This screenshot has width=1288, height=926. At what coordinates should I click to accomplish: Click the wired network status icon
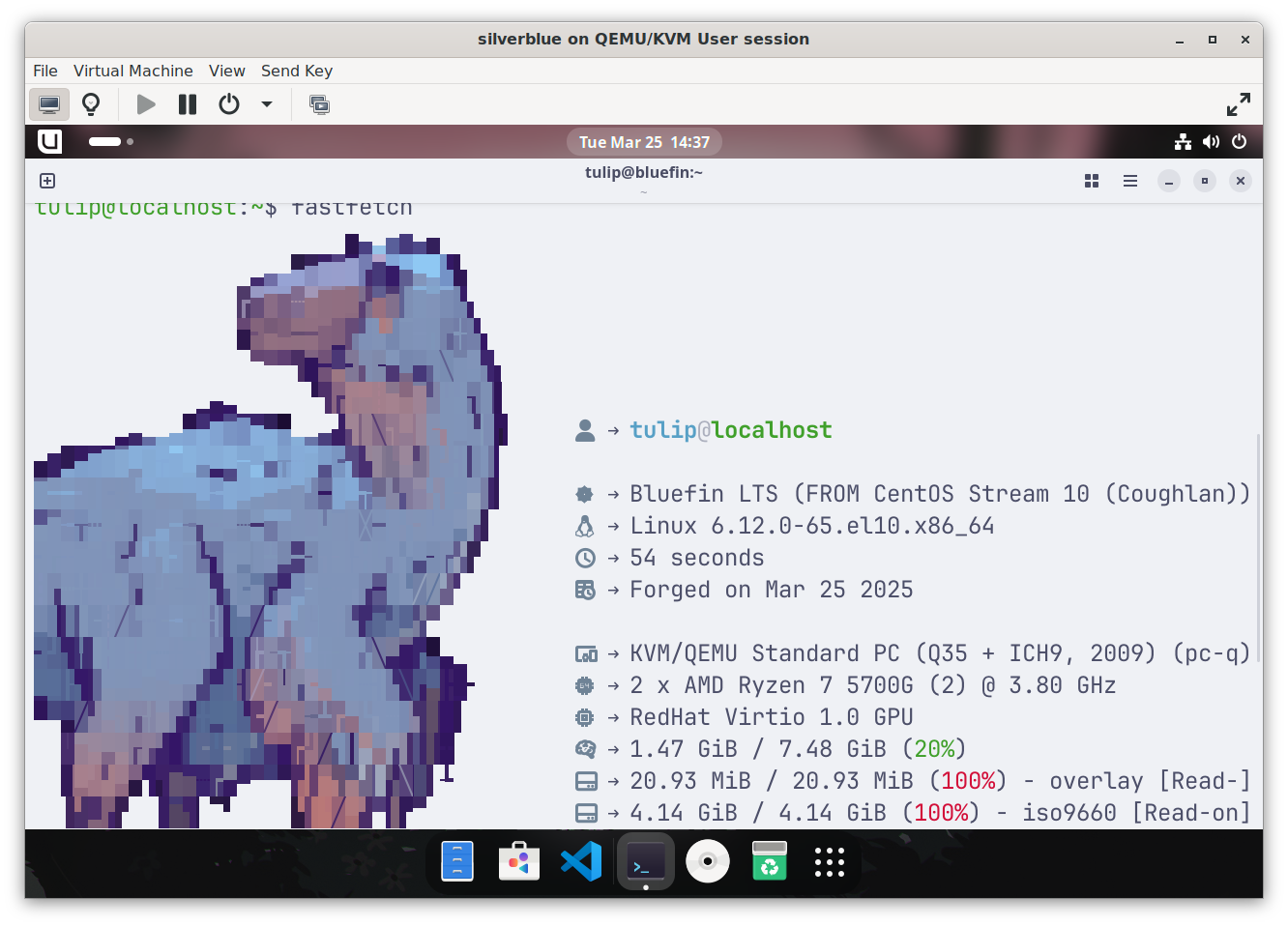pyautogui.click(x=1183, y=142)
